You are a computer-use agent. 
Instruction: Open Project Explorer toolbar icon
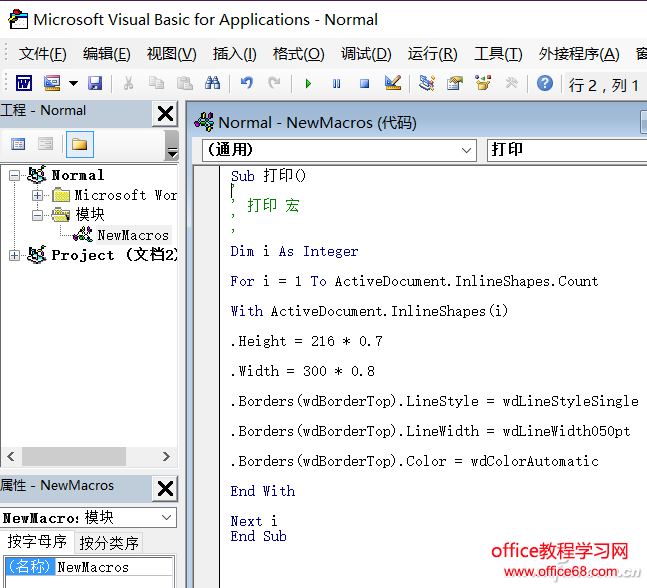pyautogui.click(x=427, y=83)
